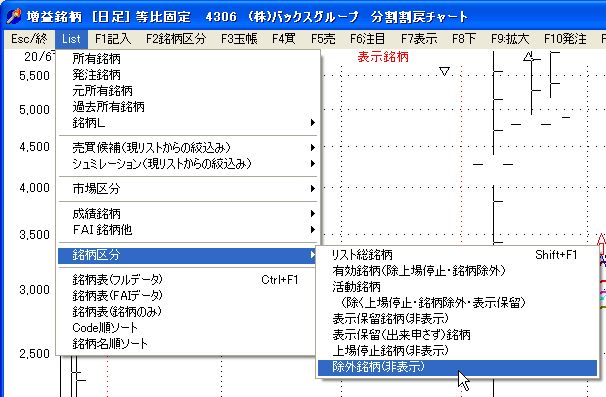This screenshot has height=397, width=606.
Task: Expand arrow beside 売買候補
Action: tap(312, 147)
